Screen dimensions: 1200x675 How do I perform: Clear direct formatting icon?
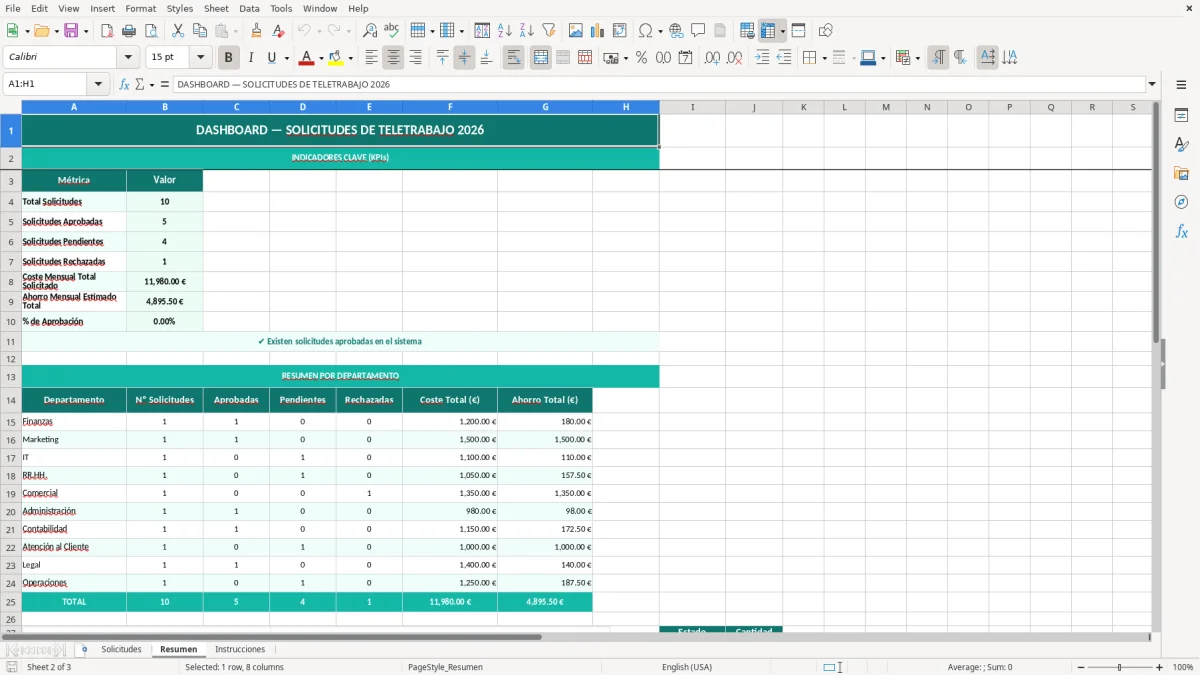pyautogui.click(x=279, y=31)
